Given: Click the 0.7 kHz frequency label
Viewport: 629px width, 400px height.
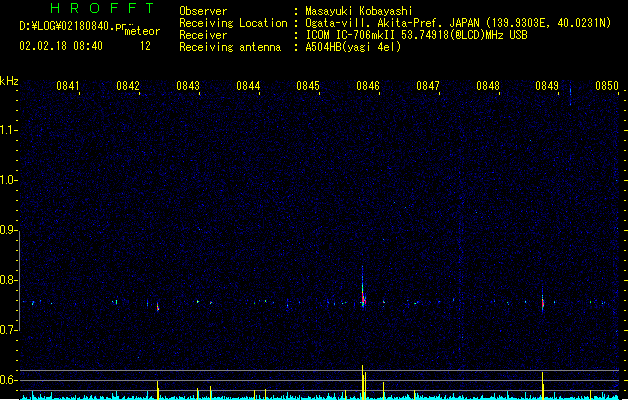Looking at the screenshot, I should coord(9,330).
